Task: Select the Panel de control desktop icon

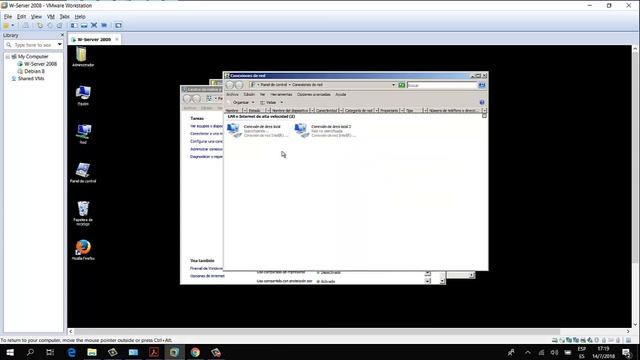Action: pos(83,173)
